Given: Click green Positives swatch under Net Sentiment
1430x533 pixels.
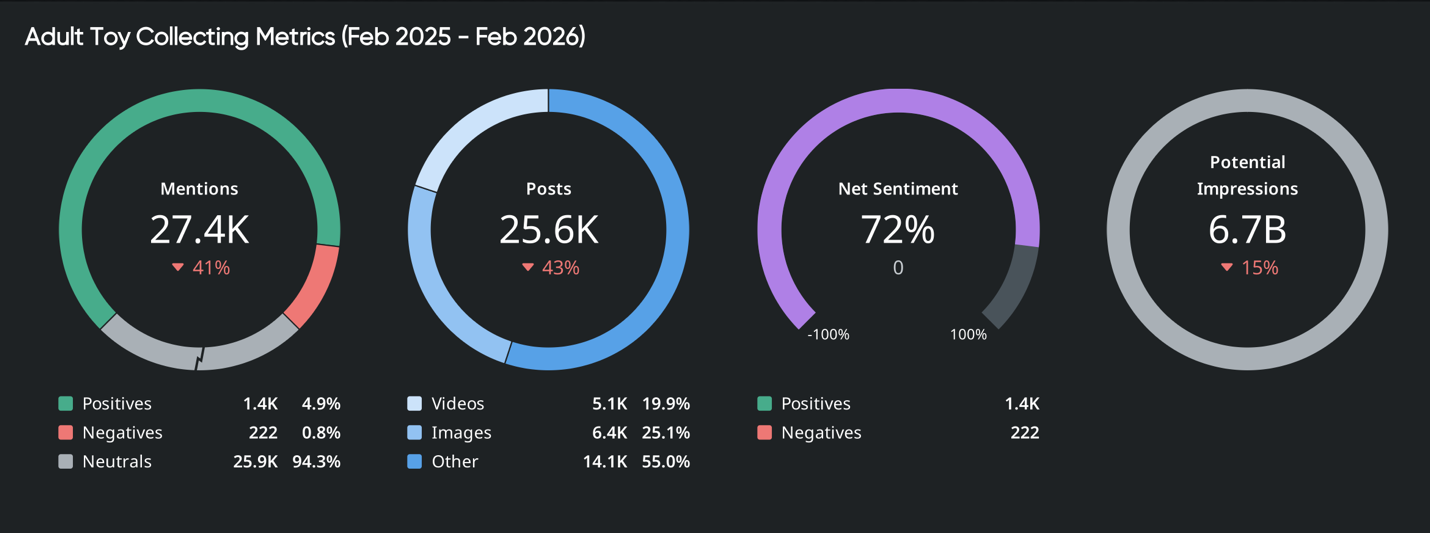Looking at the screenshot, I should [x=765, y=404].
